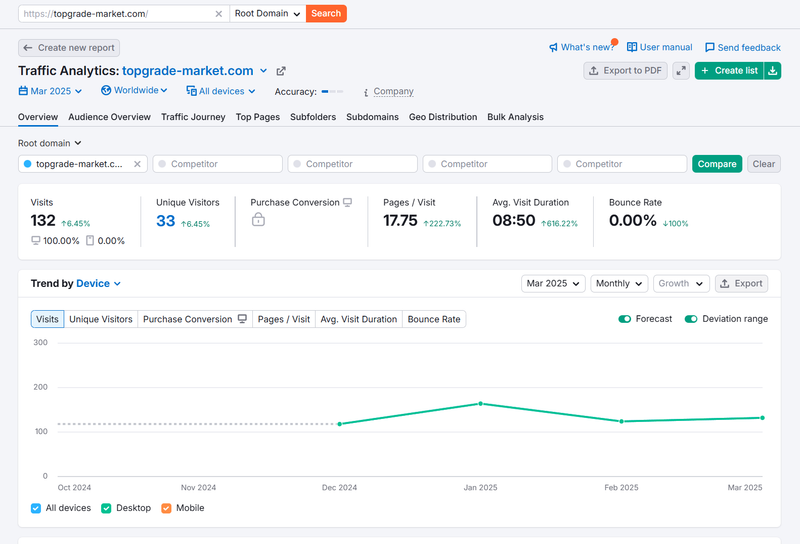Click the What's new megaphone icon
The image size is (800, 544).
click(x=553, y=47)
